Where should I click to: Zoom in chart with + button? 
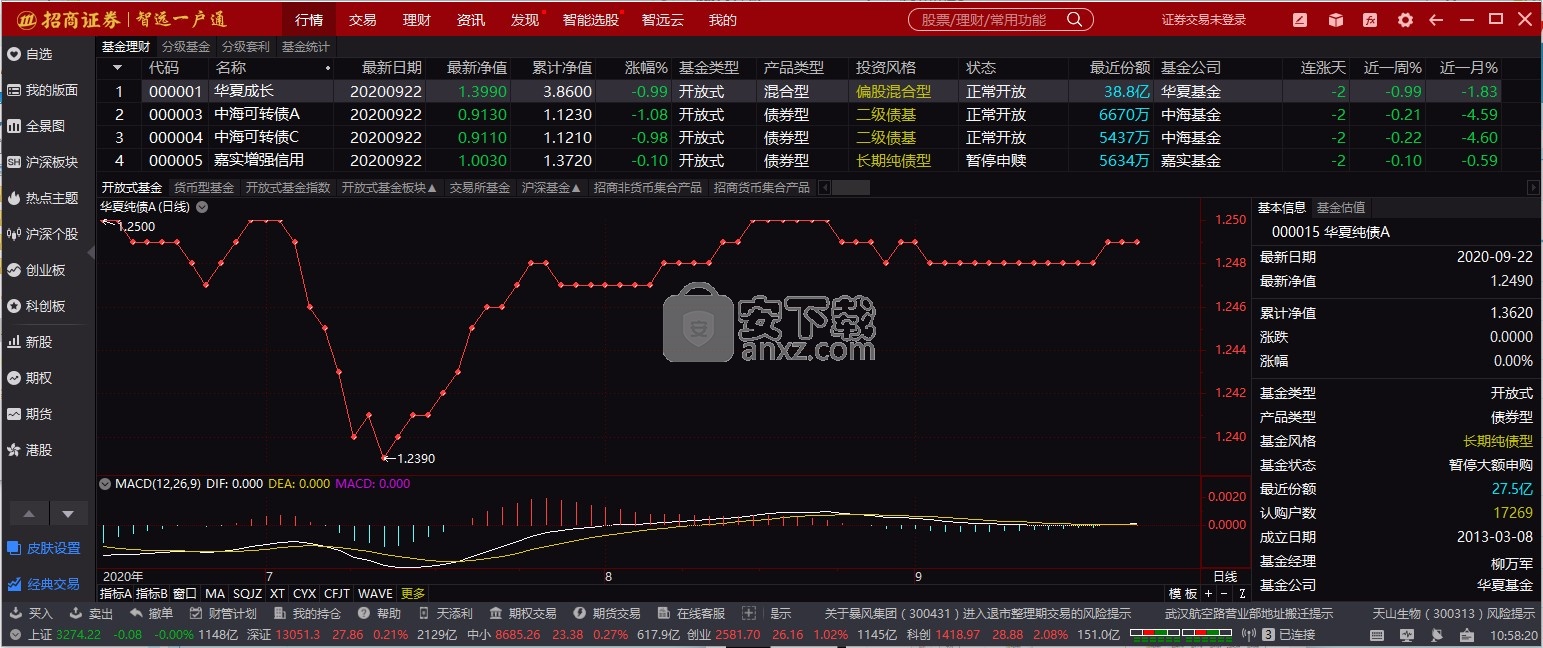coord(1207,593)
